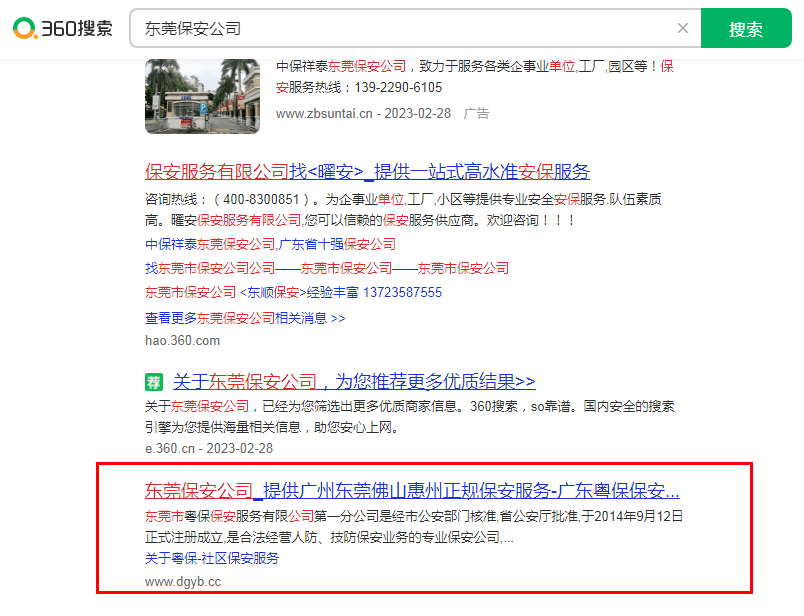Click inside the search input field
Image resolution: width=804 pixels, height=616 pixels.
(400, 28)
